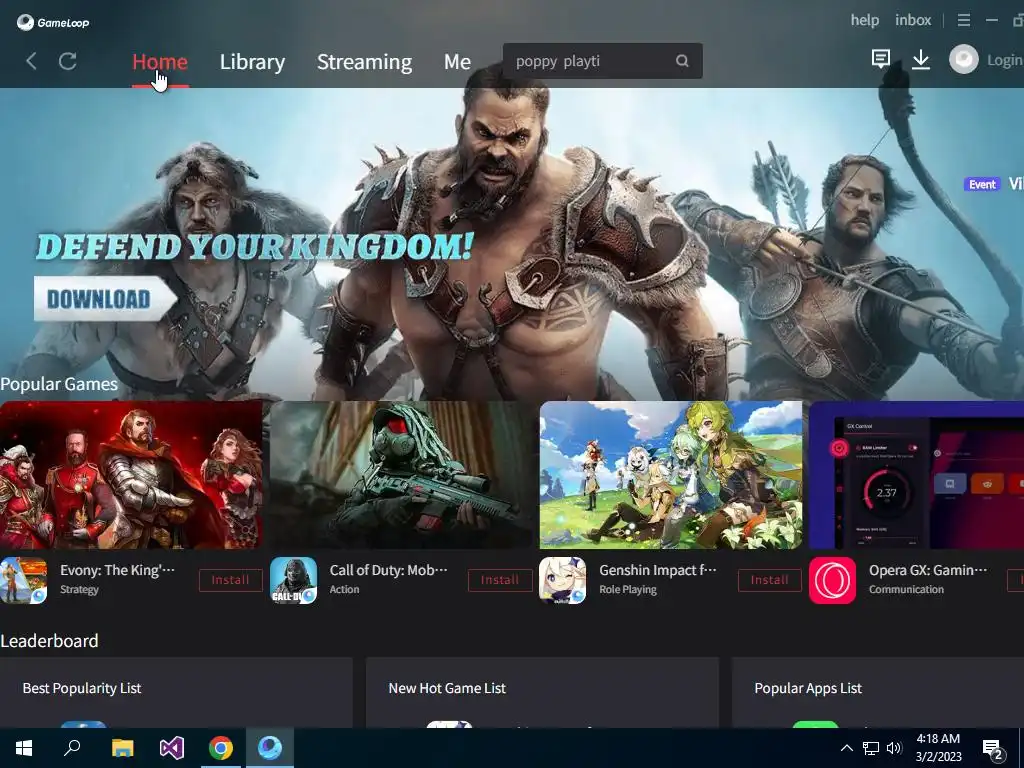Screen dimensions: 1024x768
Task: Open the Genshin Impact artwork thumbnail
Action: [x=671, y=475]
